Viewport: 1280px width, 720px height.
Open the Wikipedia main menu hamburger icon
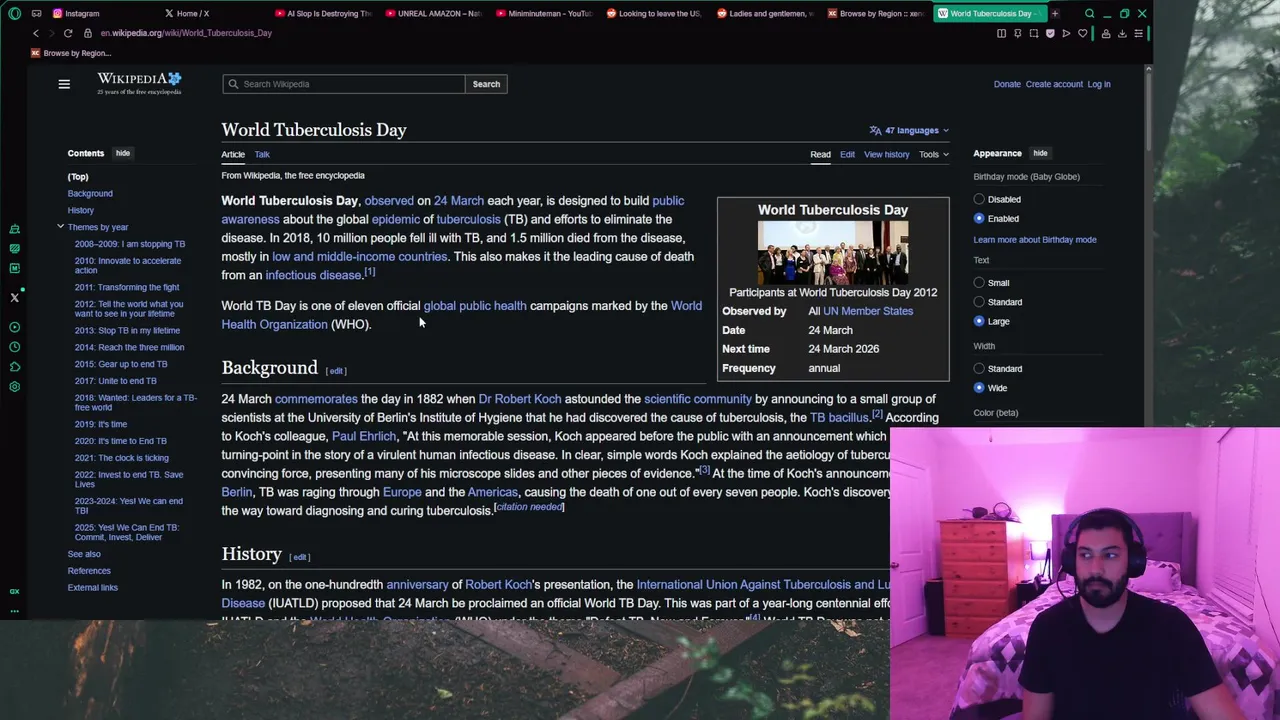coord(64,84)
